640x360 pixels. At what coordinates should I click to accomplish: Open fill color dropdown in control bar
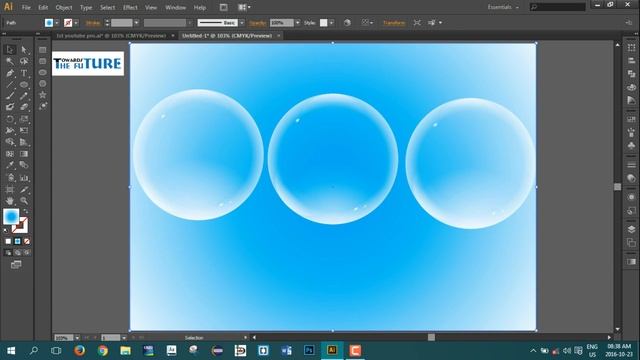[x=57, y=23]
